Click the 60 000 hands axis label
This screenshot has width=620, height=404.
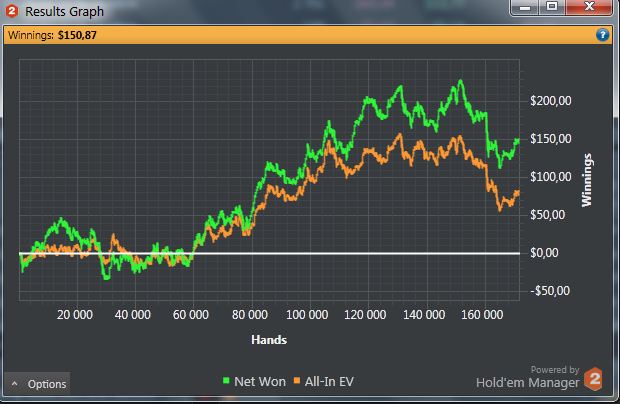click(191, 315)
